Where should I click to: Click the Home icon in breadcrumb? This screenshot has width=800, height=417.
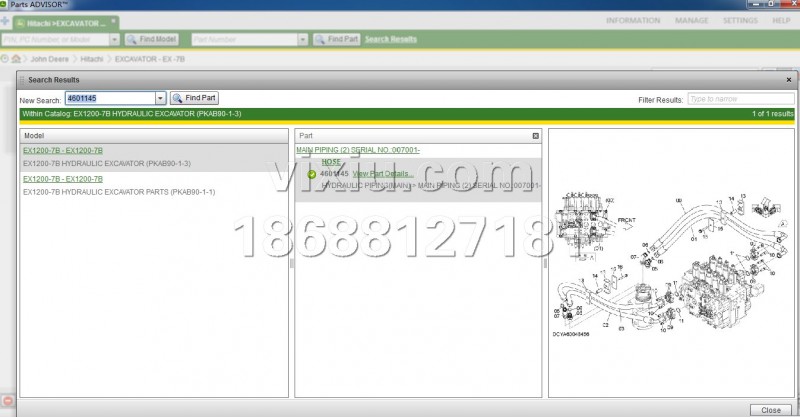tap(16, 59)
